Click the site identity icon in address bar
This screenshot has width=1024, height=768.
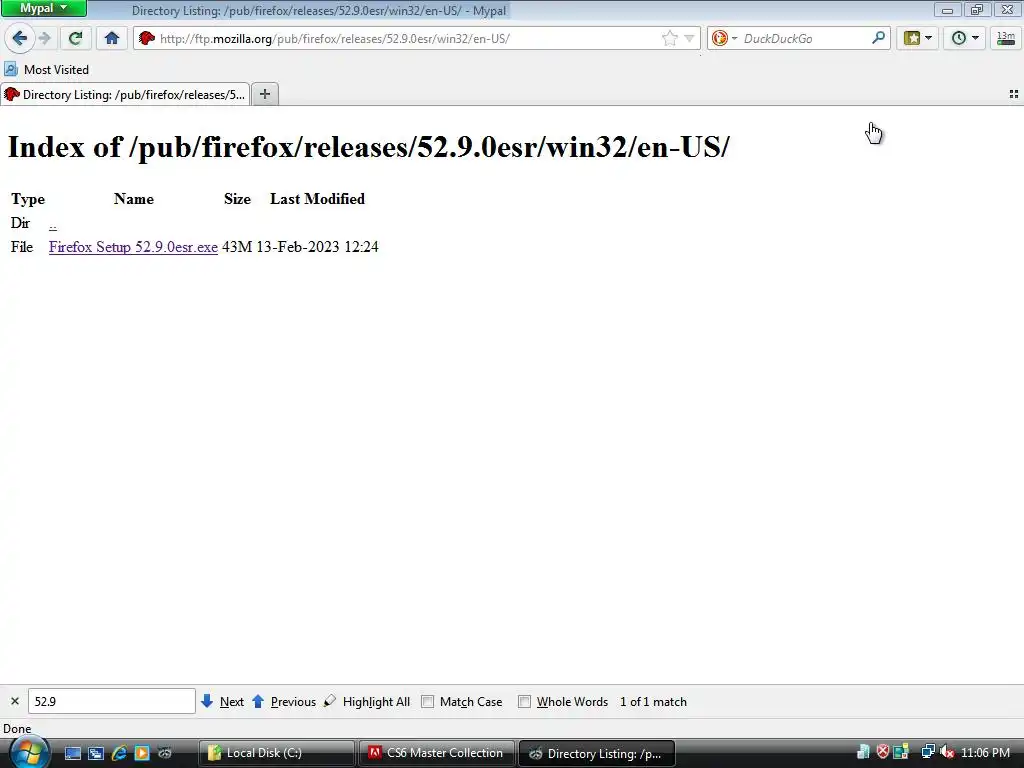[x=147, y=39]
